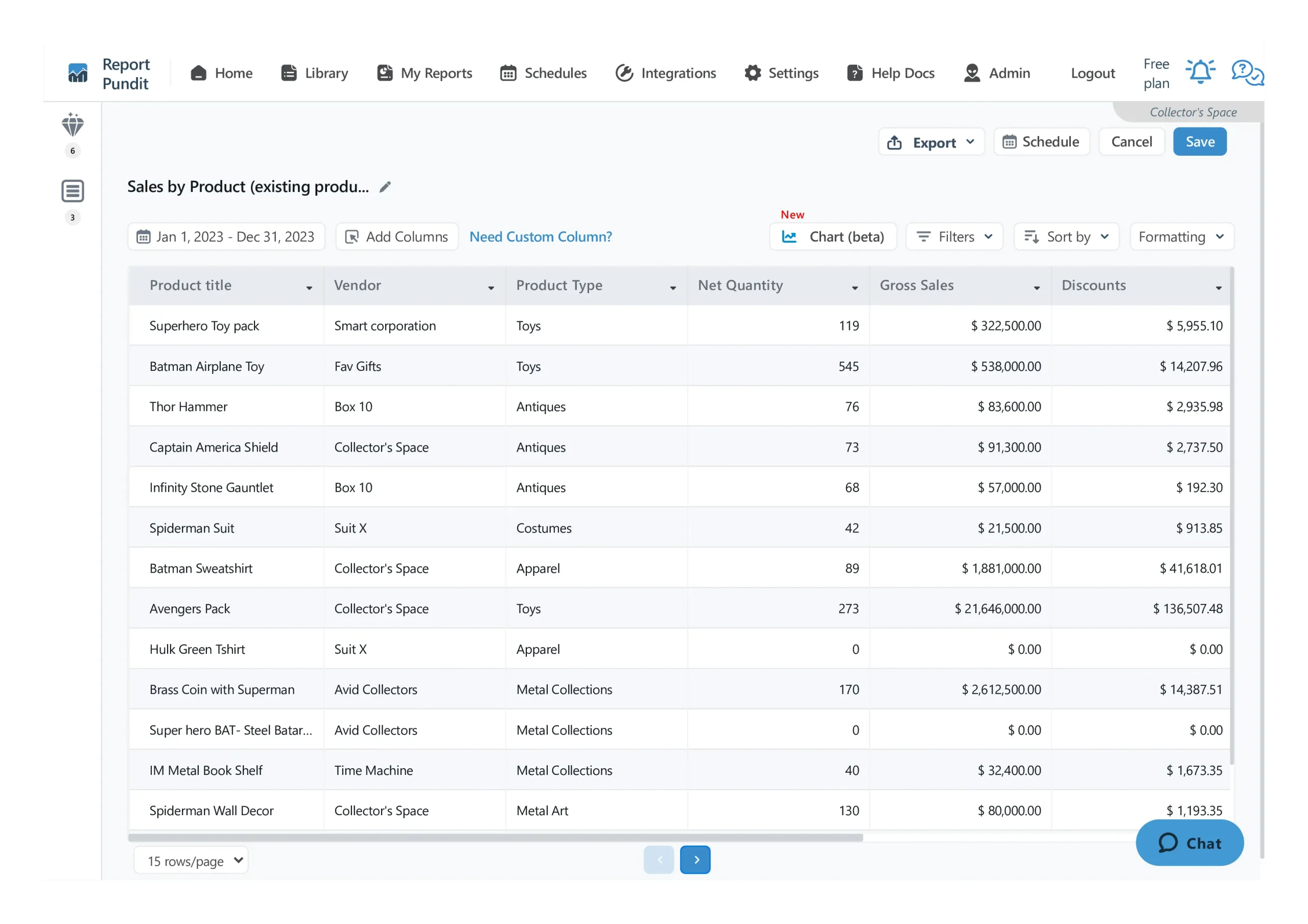Open the Export dropdown
1308x924 pixels.
[x=931, y=143]
